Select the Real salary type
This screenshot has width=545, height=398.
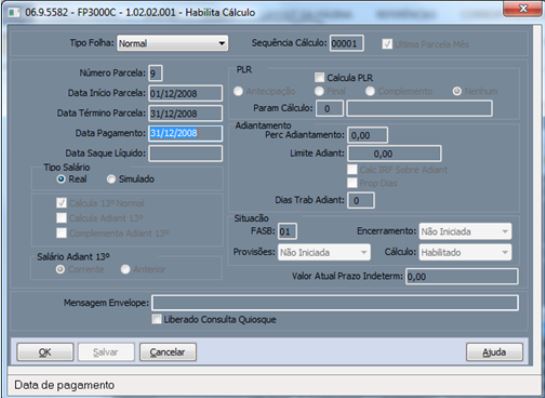click(61, 179)
